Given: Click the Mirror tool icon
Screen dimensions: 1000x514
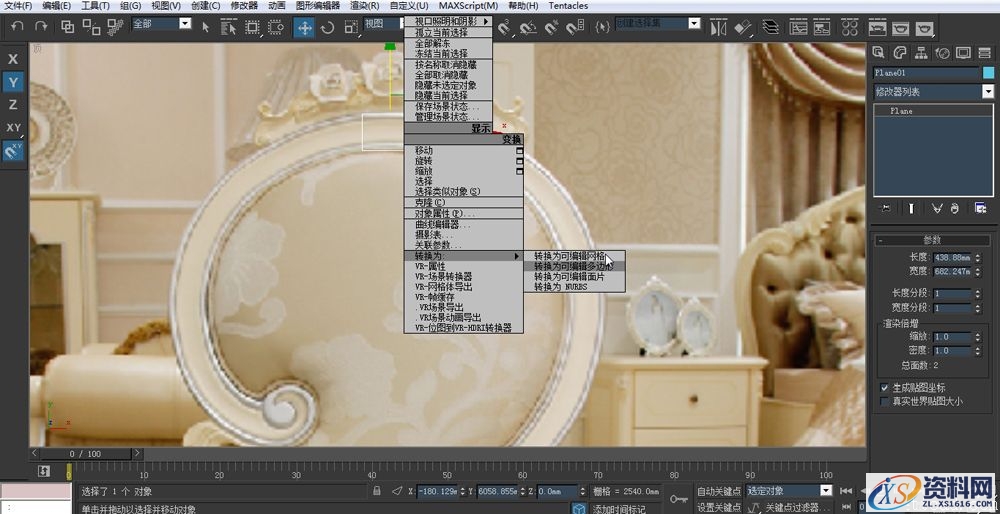Looking at the screenshot, I should click(719, 27).
